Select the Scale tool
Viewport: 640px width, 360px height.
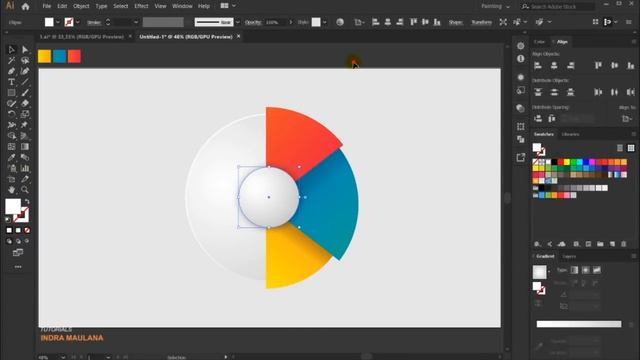[x=25, y=114]
